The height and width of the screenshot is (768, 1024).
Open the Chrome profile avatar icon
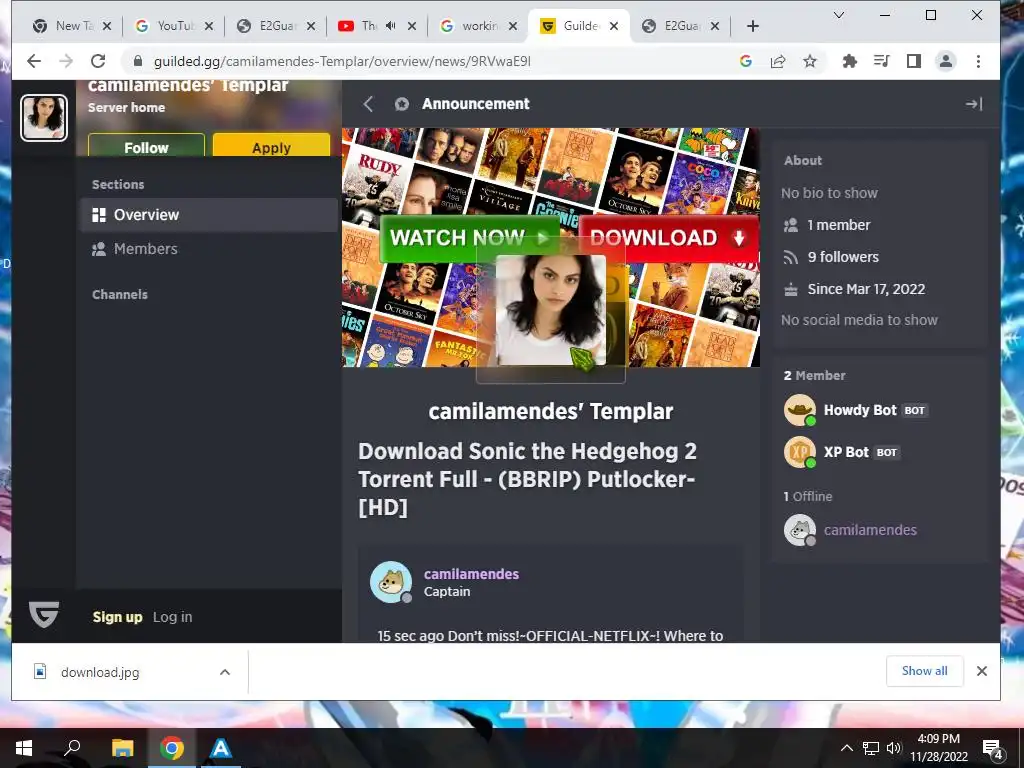946,61
